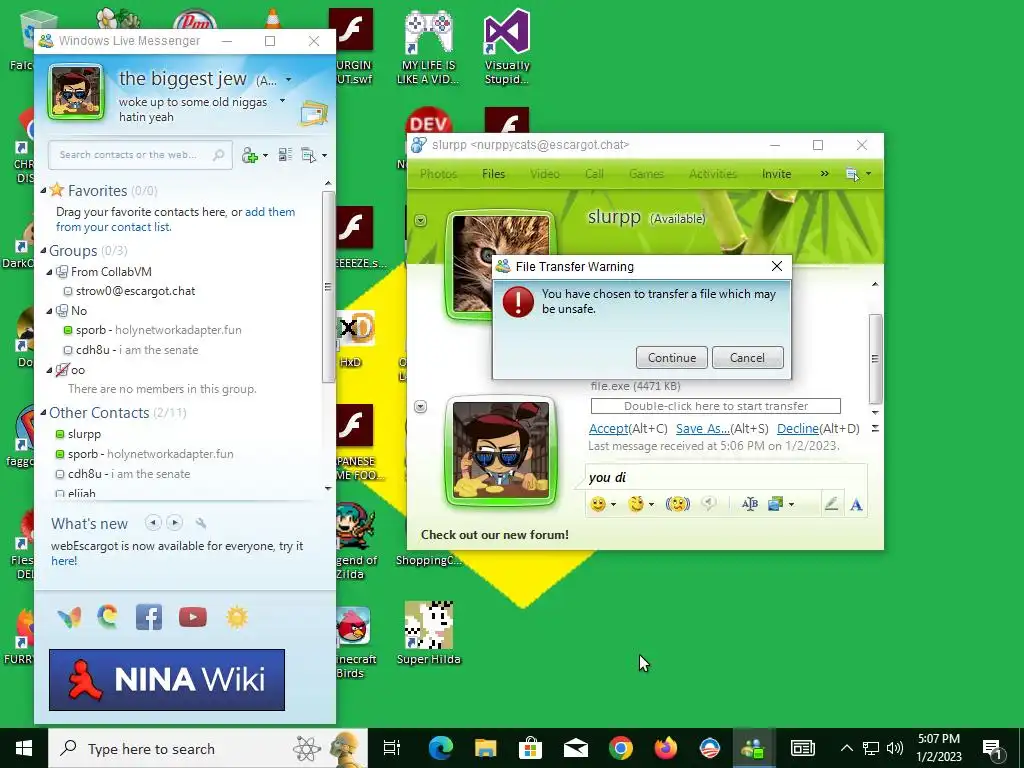The height and width of the screenshot is (768, 1024).
Task: Open the display name status dropdown
Action: tap(288, 80)
